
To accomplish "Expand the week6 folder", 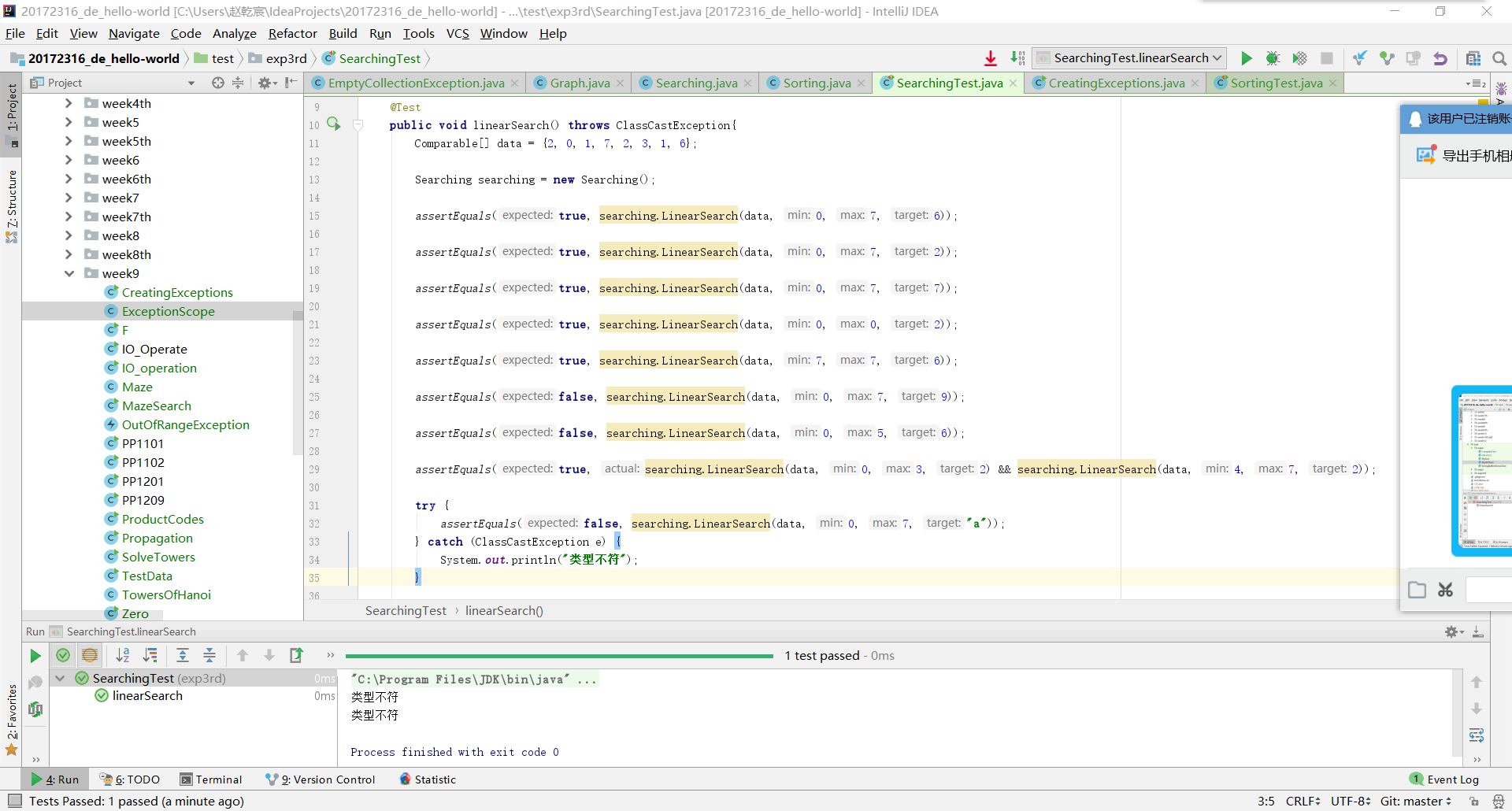I will click(x=69, y=160).
